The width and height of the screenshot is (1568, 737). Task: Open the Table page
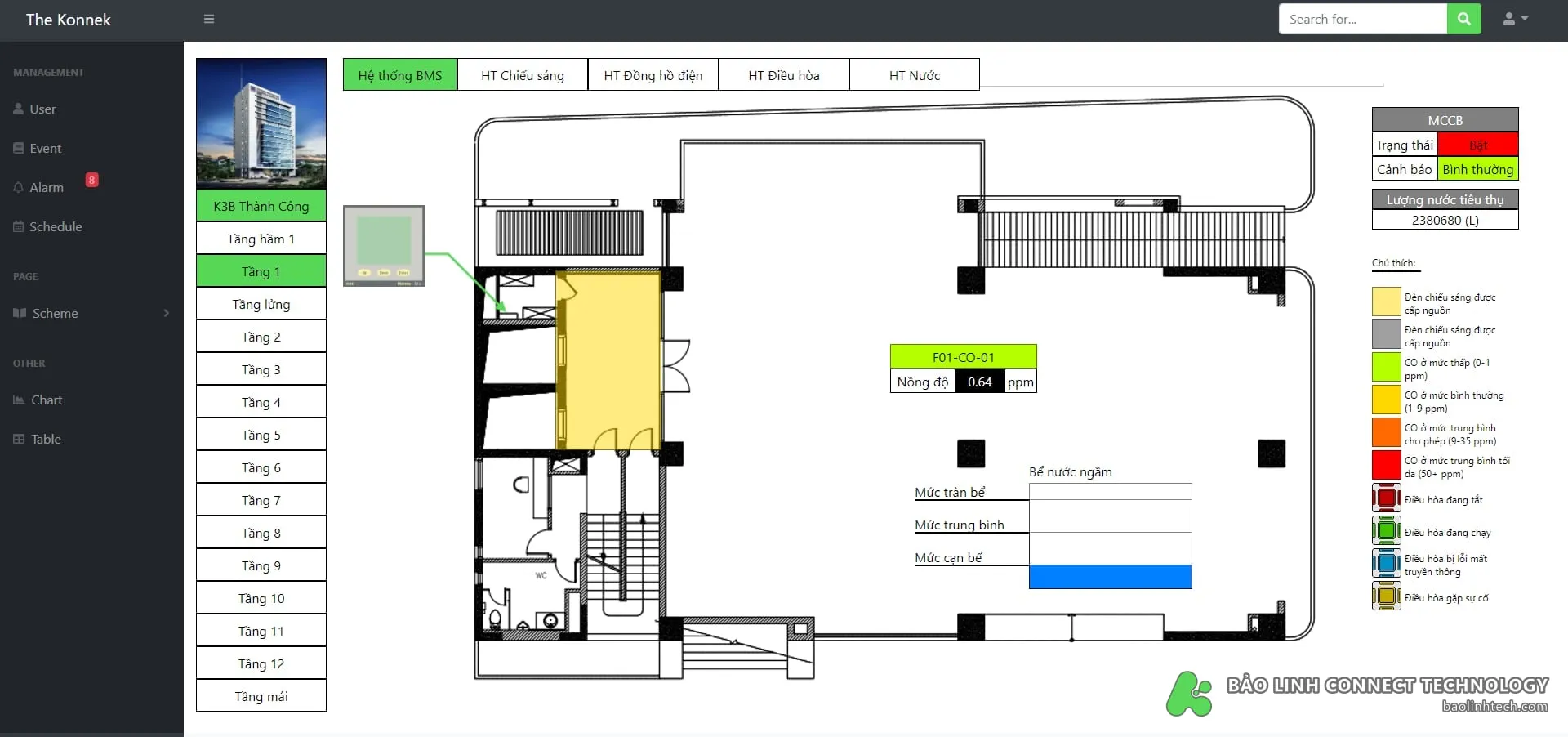tap(37, 439)
